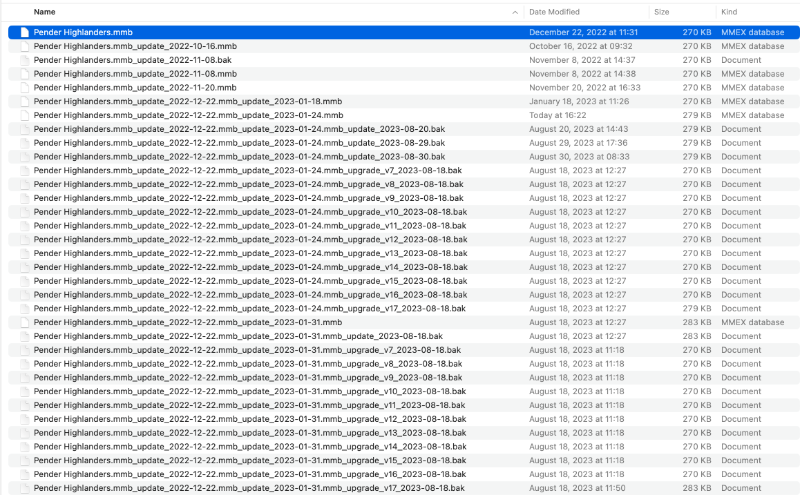
Task: Click icon of 2023-01-31.mmb_update_2023-08-18.bak
Action: pos(24,335)
